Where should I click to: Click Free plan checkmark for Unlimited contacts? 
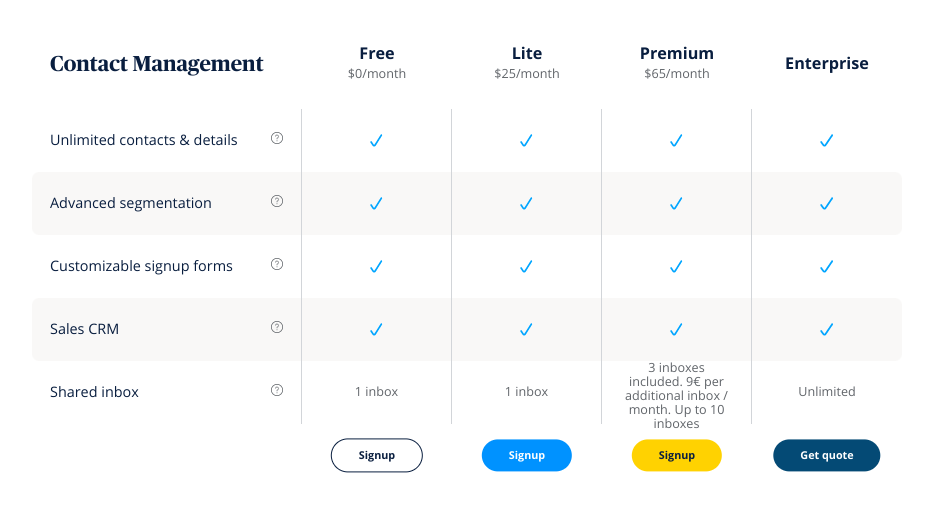coord(376,141)
